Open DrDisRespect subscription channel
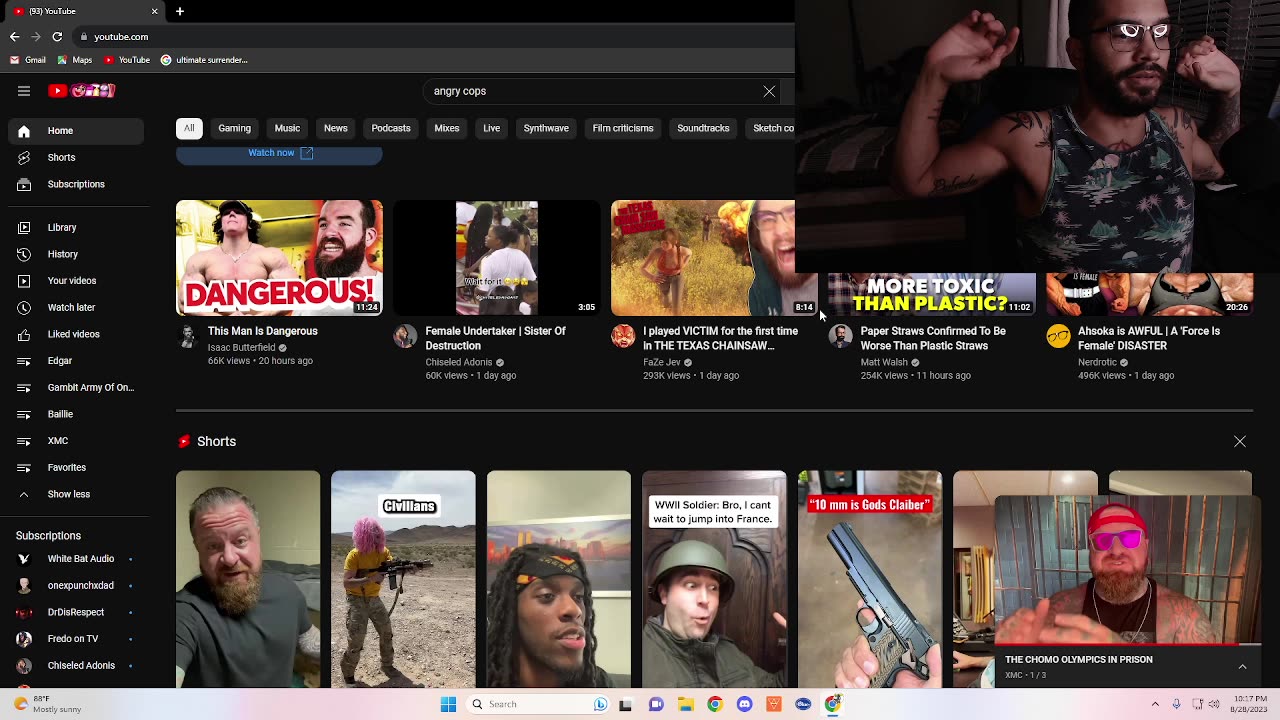 tap(76, 612)
